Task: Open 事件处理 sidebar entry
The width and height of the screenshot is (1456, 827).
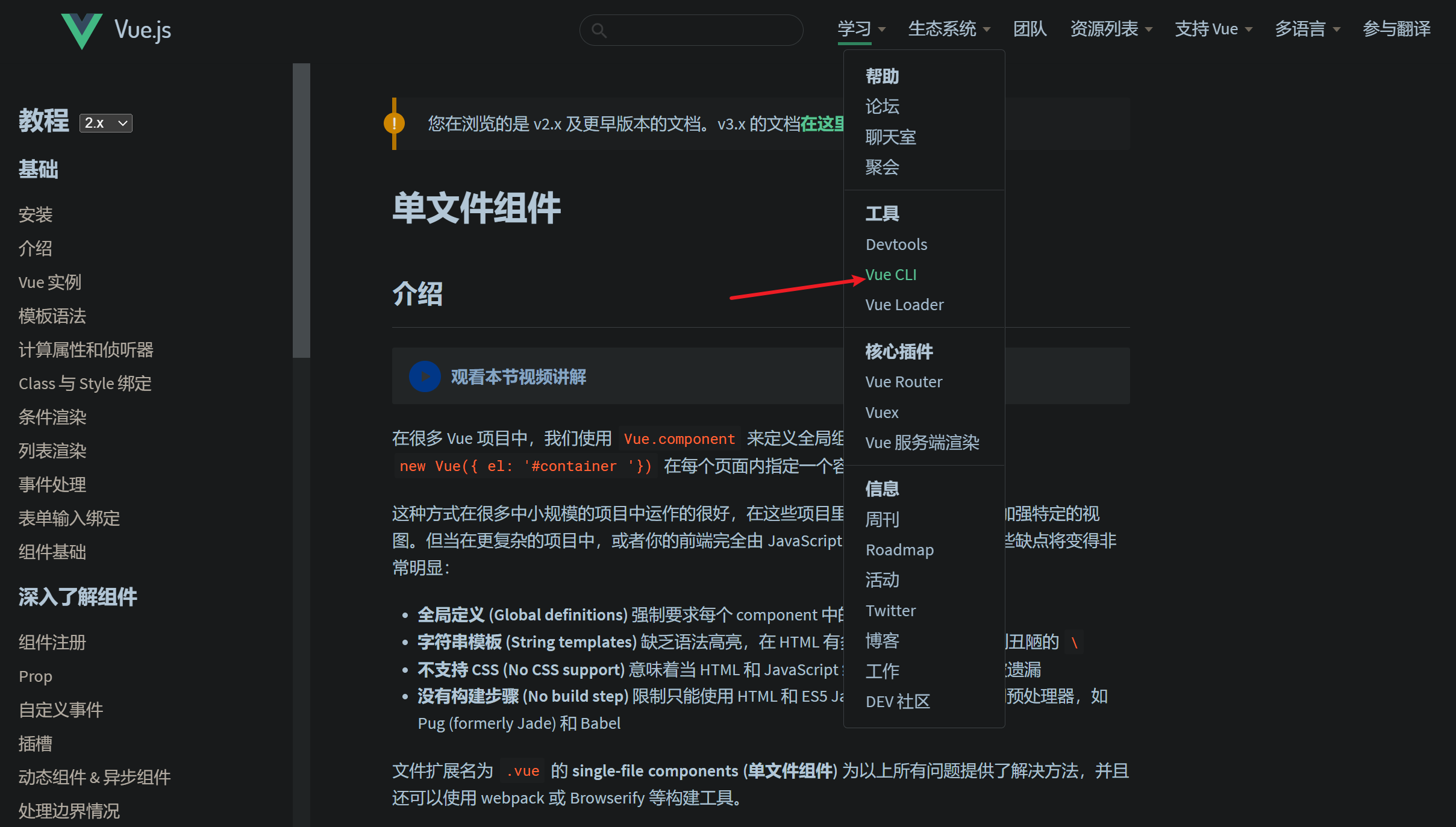Action: (52, 484)
